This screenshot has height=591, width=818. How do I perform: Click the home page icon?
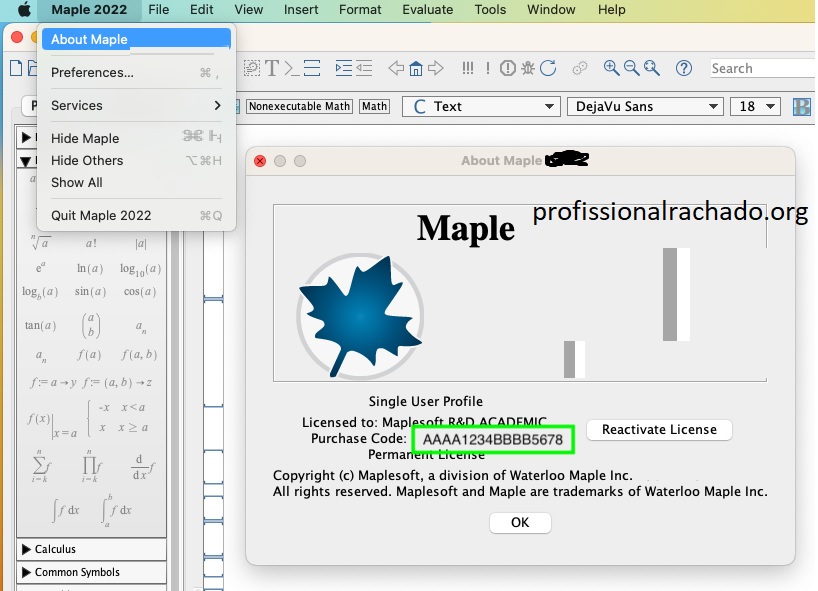click(x=416, y=68)
